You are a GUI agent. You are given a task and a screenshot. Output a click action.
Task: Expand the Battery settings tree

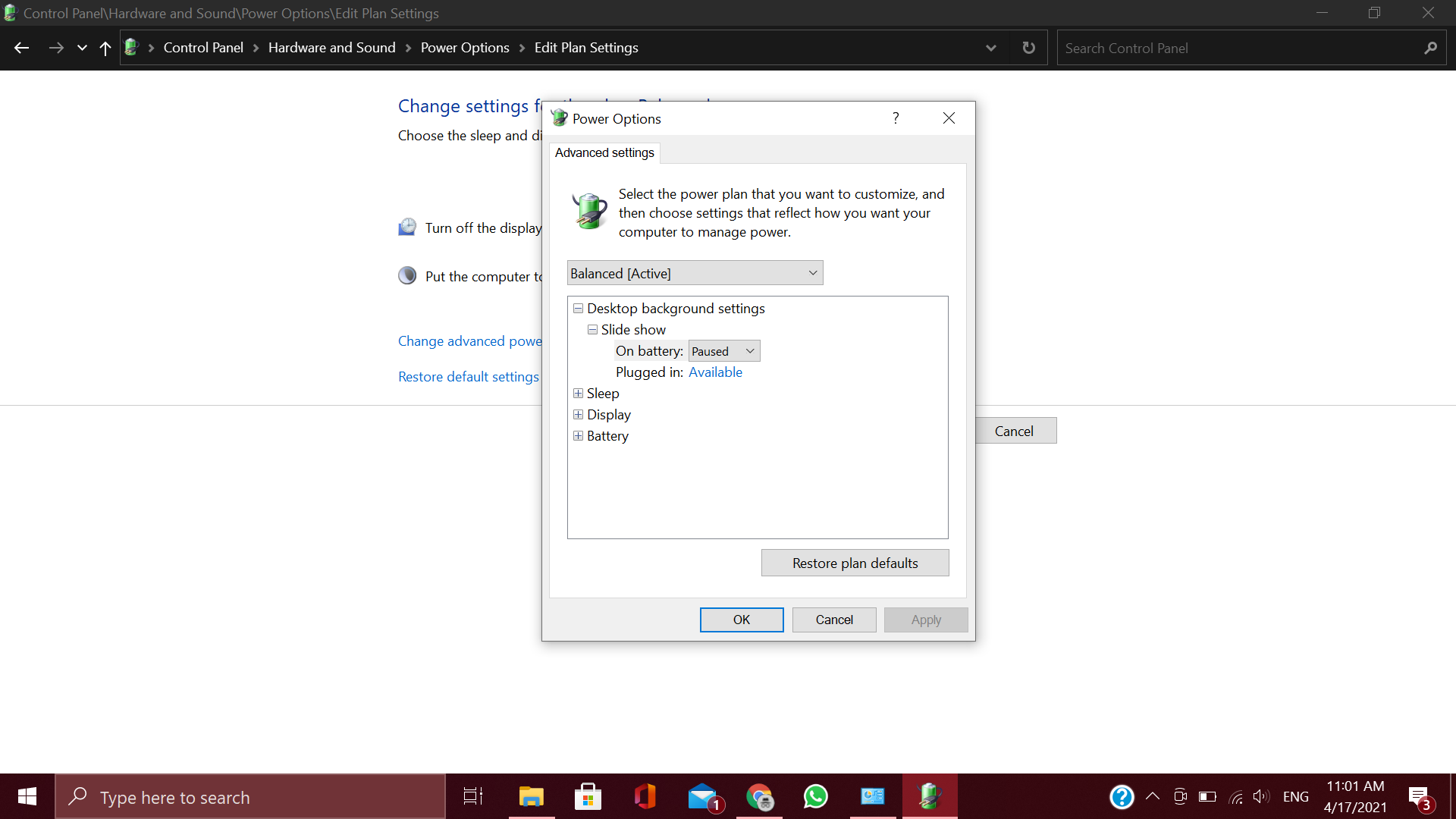[578, 436]
